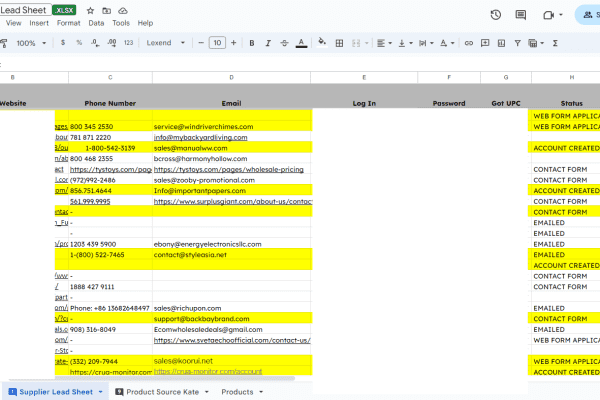Open zoom level 100% dropdown

coord(31,43)
